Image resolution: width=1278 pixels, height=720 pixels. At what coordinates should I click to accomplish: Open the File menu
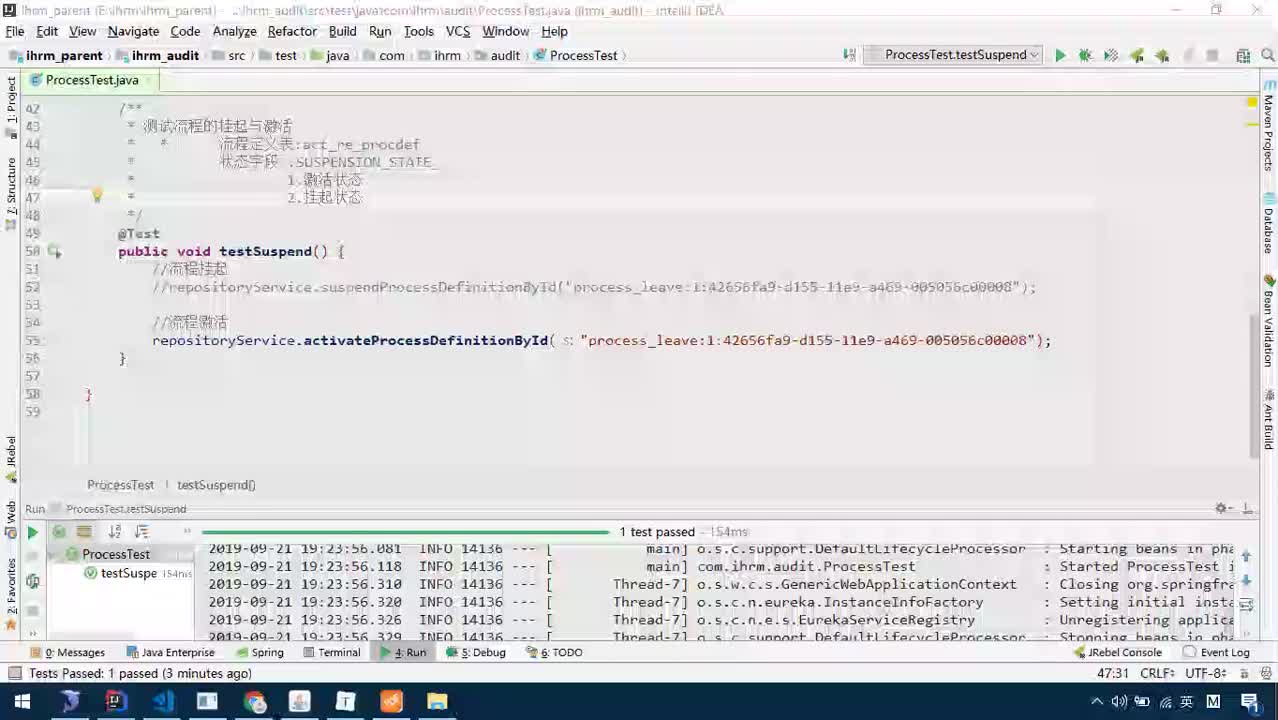click(x=15, y=31)
